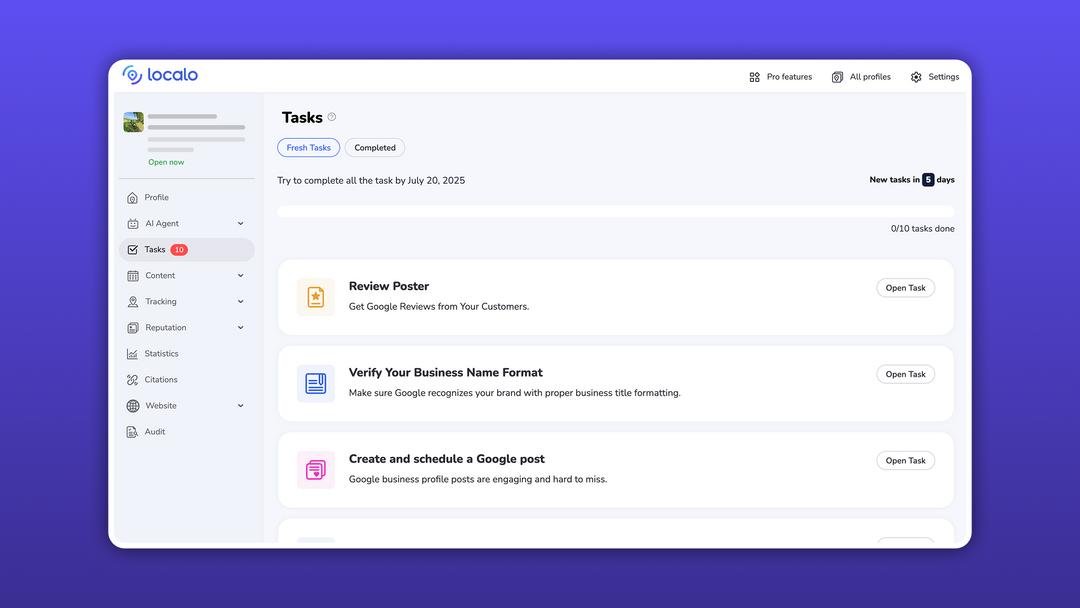The image size is (1080, 608).
Task: Click 'Google business profile posts are engaging' description
Action: click(478, 479)
